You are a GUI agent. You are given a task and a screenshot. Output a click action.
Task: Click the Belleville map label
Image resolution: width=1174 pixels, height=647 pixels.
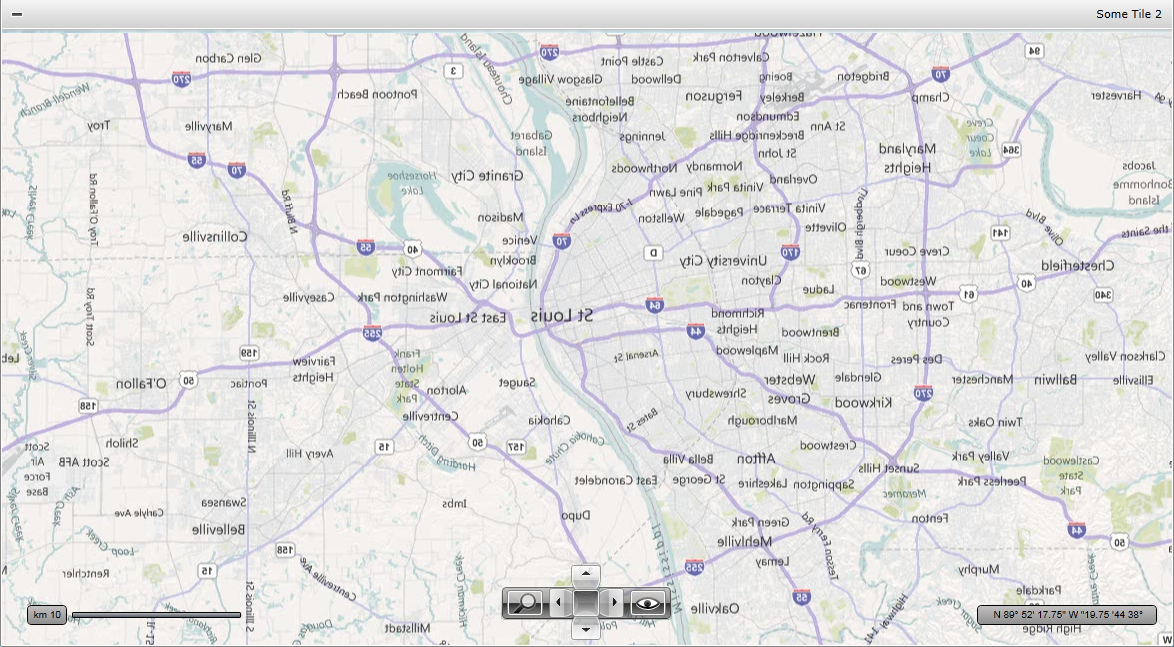(218, 529)
